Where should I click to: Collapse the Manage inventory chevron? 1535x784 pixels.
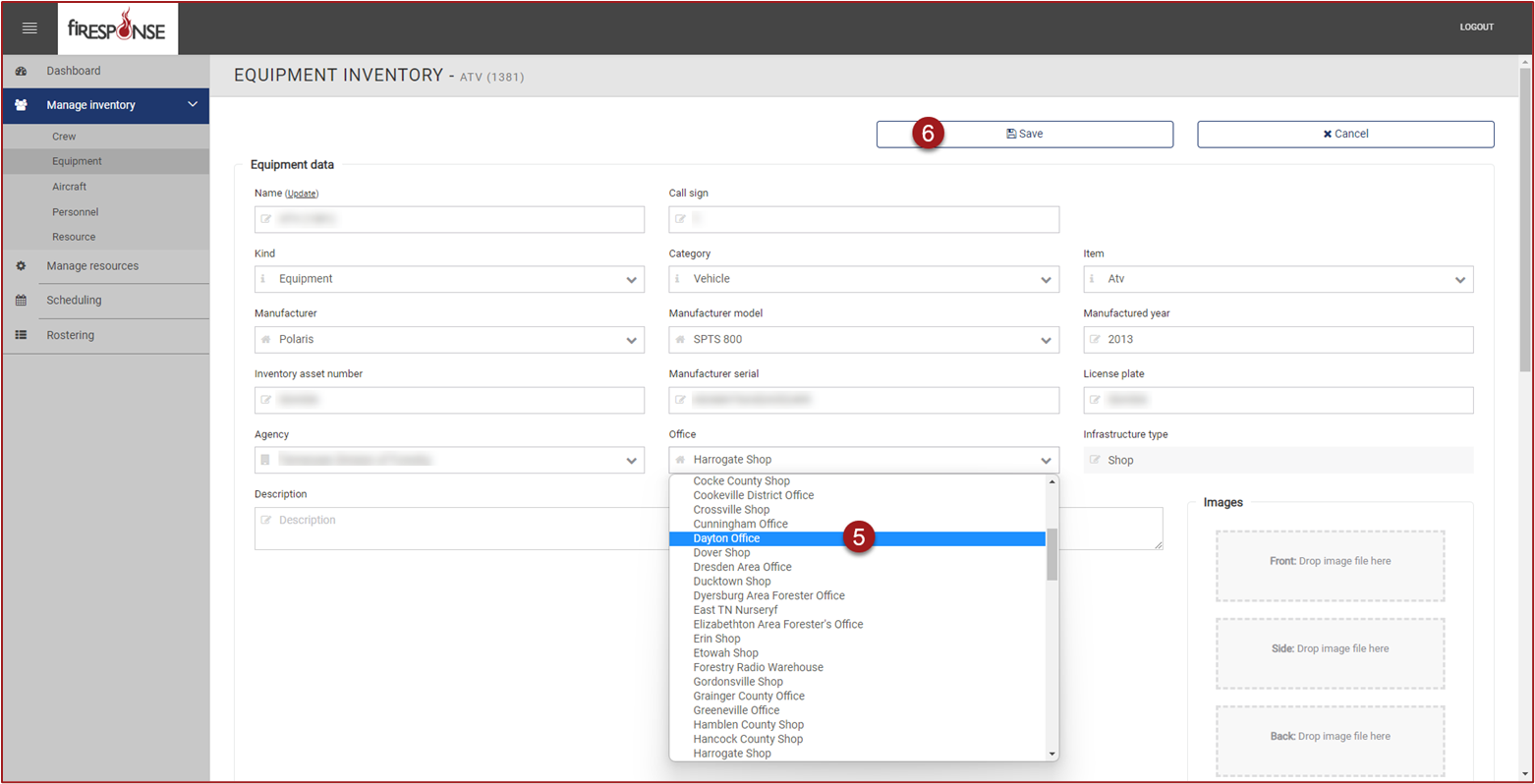pyautogui.click(x=193, y=104)
